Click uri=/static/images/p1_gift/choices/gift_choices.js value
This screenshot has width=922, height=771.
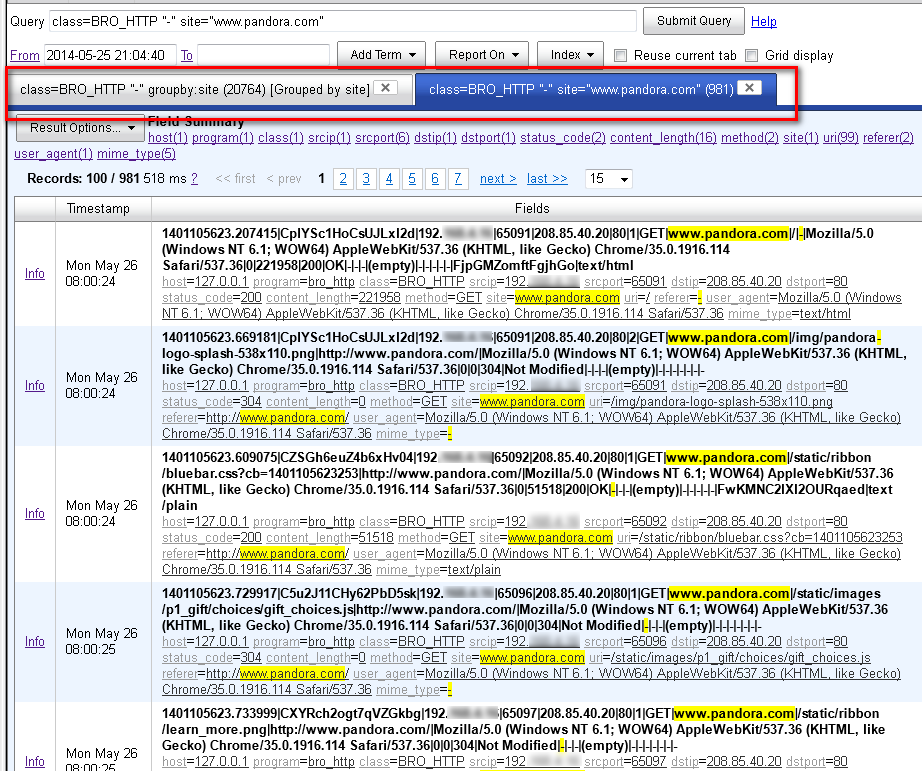(x=740, y=657)
